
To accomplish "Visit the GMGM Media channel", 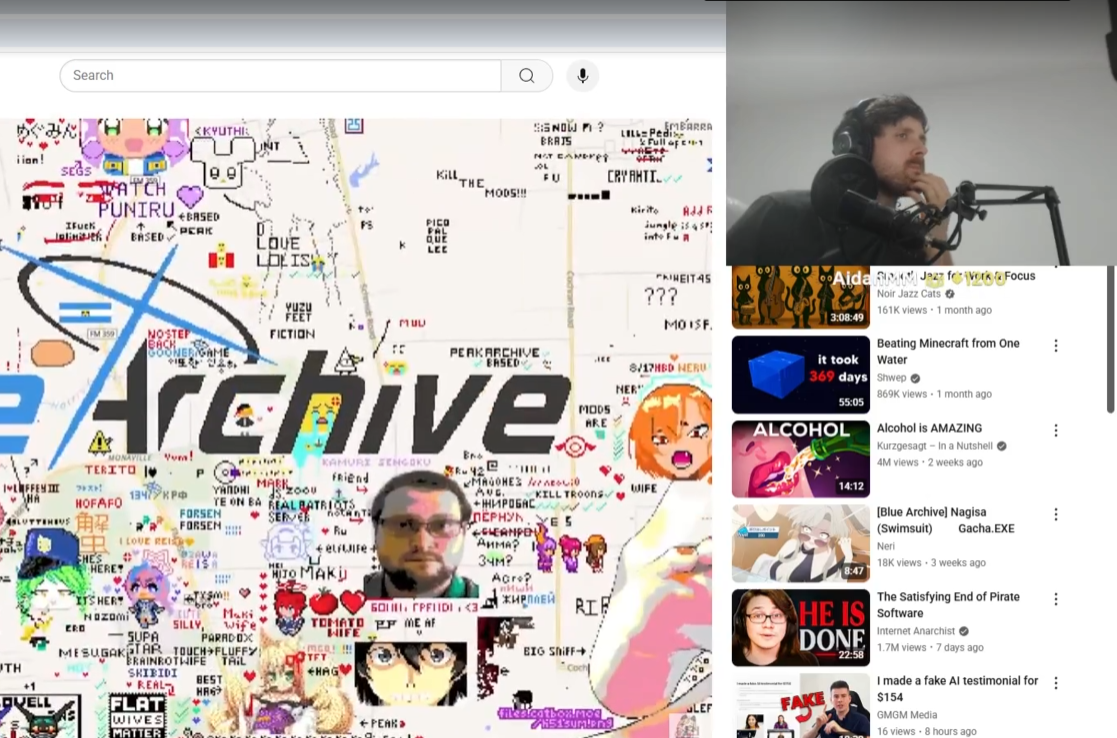I will tap(907, 714).
